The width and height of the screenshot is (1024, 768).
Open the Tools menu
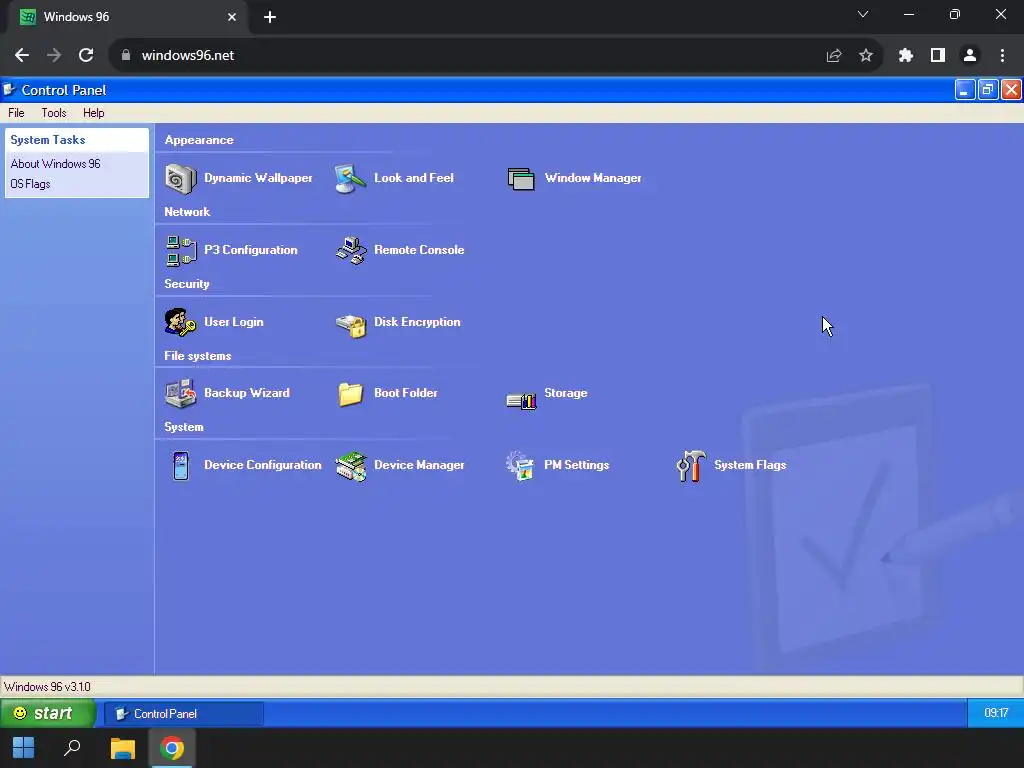[54, 113]
